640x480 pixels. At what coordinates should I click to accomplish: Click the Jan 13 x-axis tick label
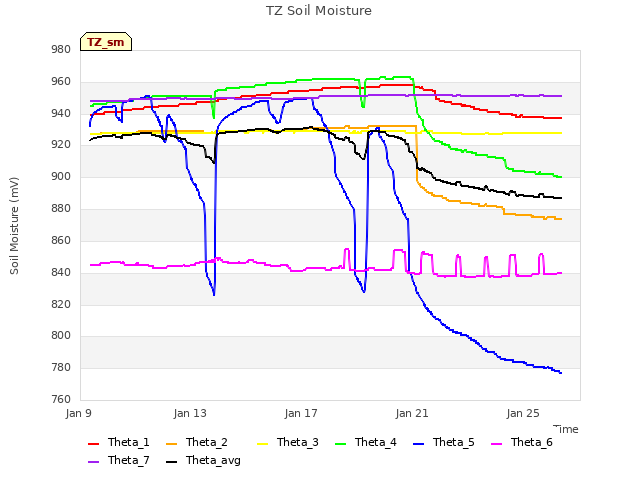(x=190, y=413)
